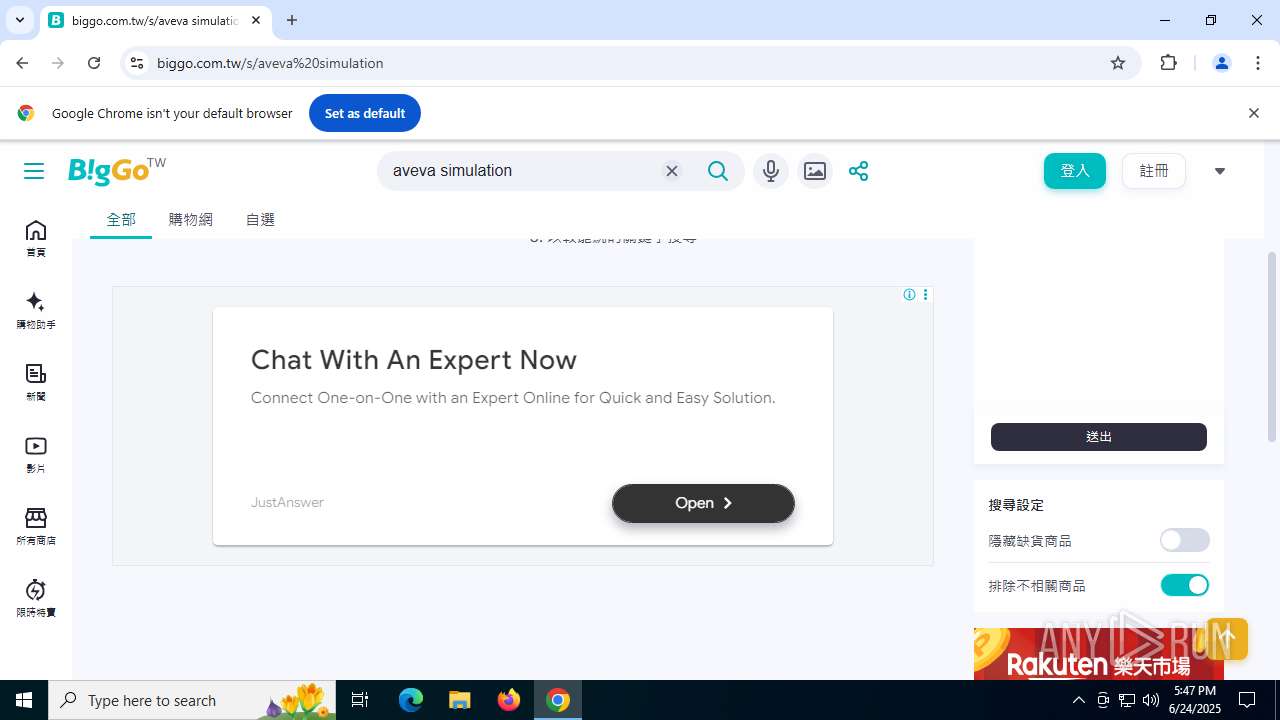The image size is (1280, 720).
Task: Go back to previous page
Action: 22,63
